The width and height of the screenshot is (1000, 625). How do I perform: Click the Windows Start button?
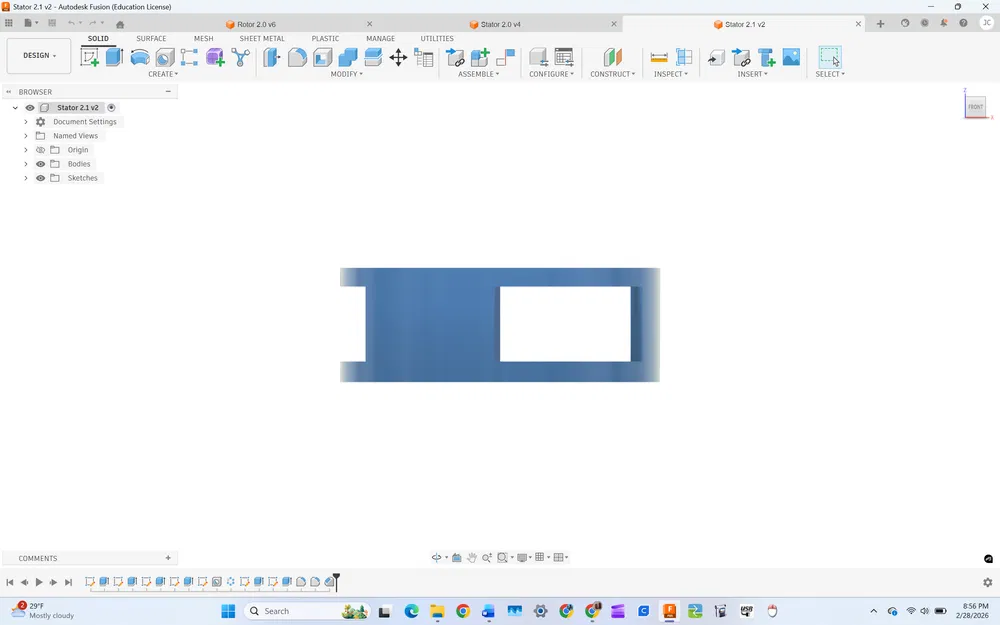pyautogui.click(x=228, y=611)
